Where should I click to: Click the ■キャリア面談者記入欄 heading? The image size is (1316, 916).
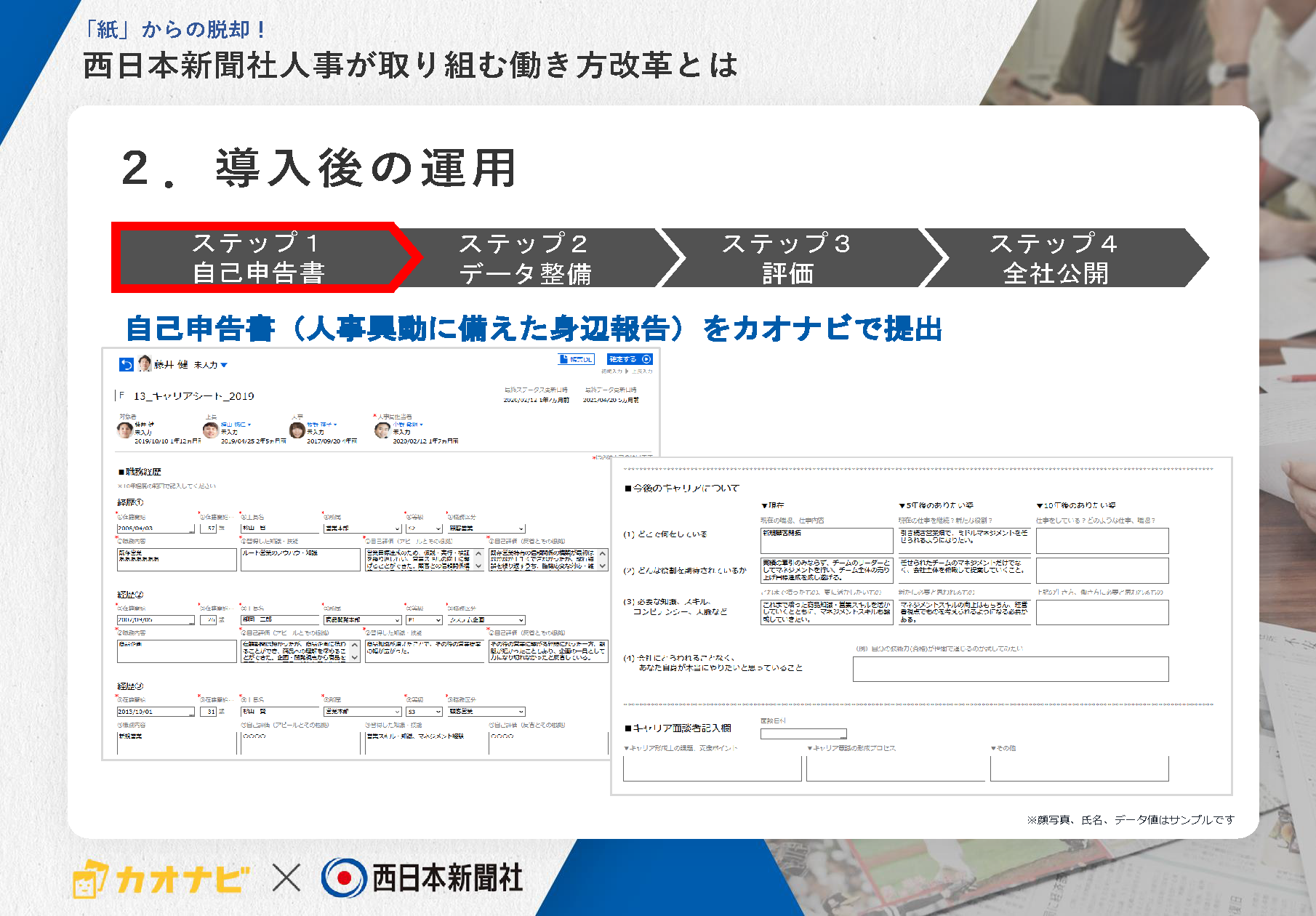click(x=678, y=728)
